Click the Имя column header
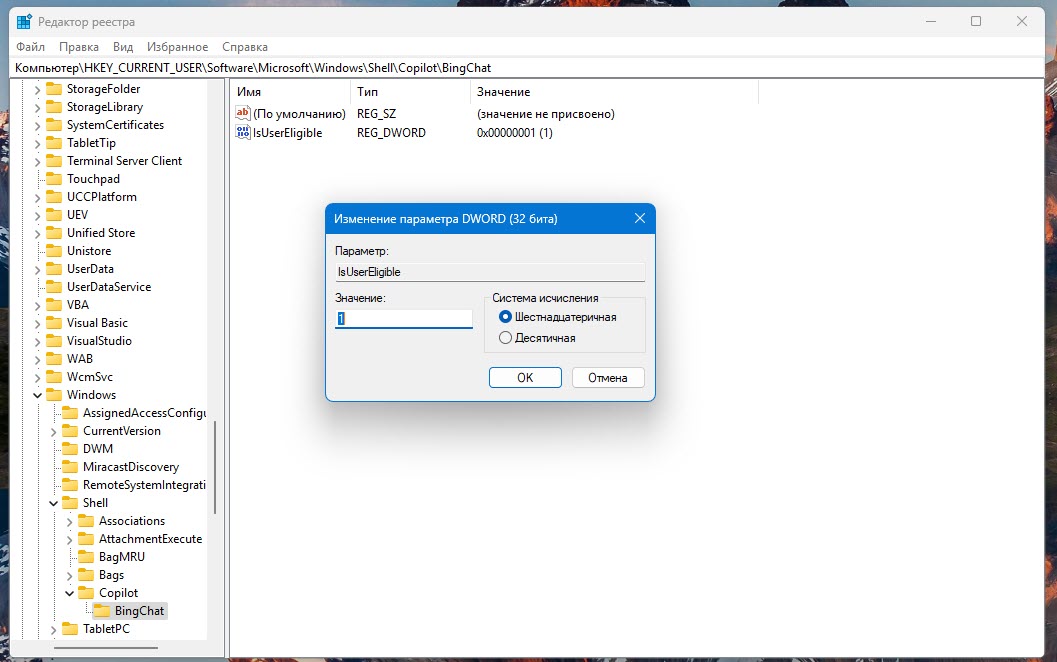This screenshot has height=662, width=1057. click(x=290, y=92)
